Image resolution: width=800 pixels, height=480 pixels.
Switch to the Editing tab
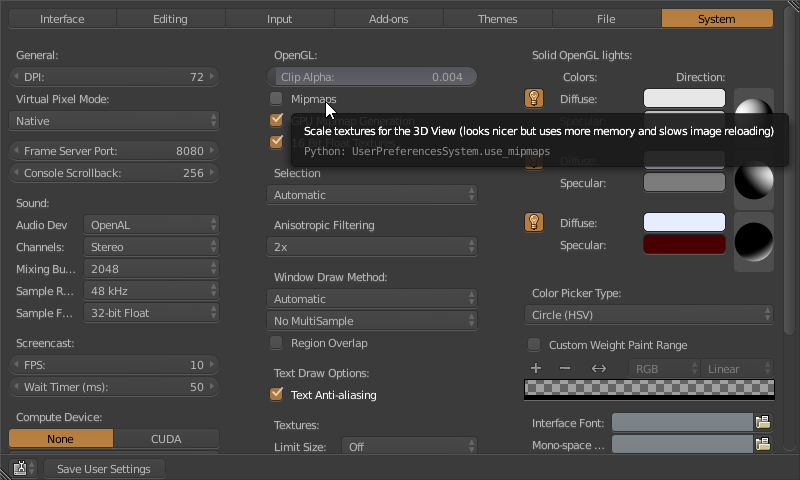click(x=170, y=19)
